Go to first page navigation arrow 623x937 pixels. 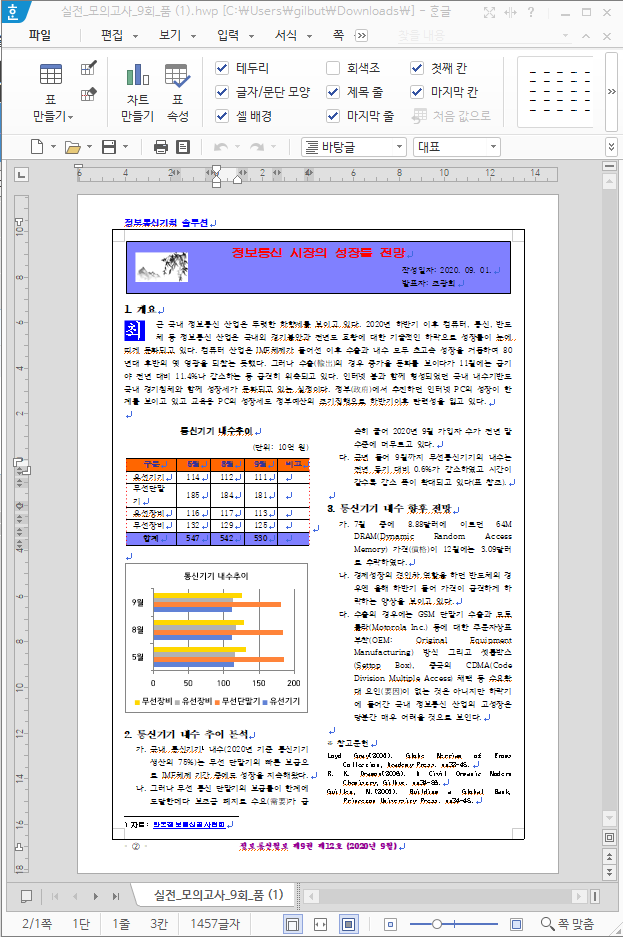click(55, 896)
